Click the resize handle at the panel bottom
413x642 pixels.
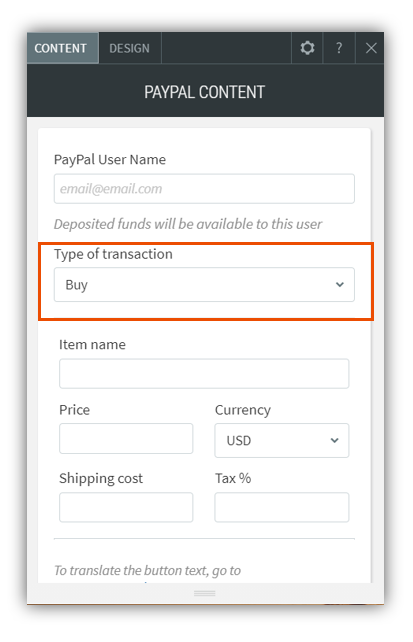click(x=205, y=593)
